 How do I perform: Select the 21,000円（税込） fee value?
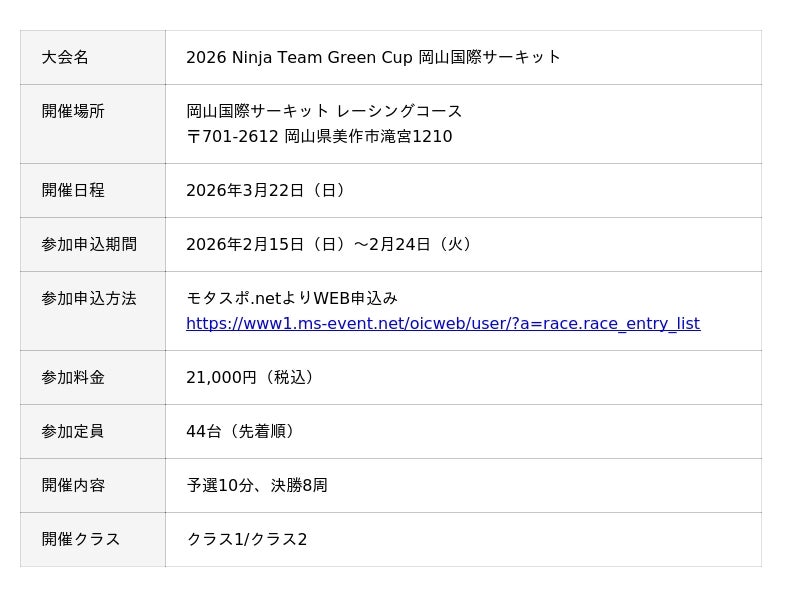pos(253,378)
